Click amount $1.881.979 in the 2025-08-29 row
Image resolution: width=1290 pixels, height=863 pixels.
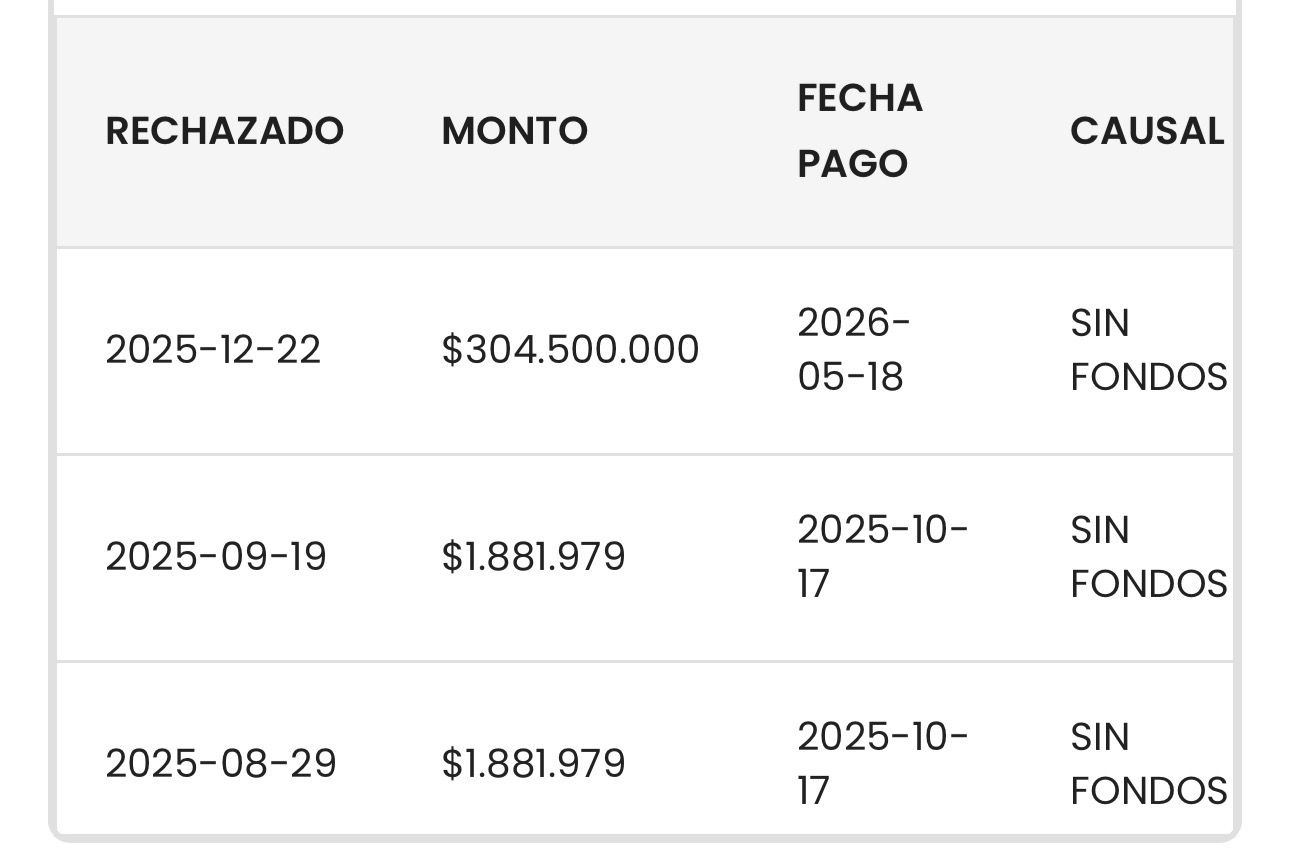point(533,764)
